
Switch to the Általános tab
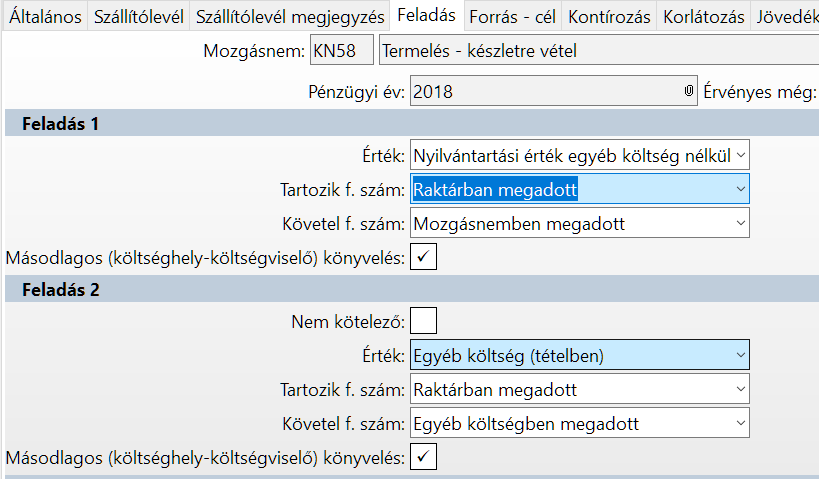coord(45,16)
